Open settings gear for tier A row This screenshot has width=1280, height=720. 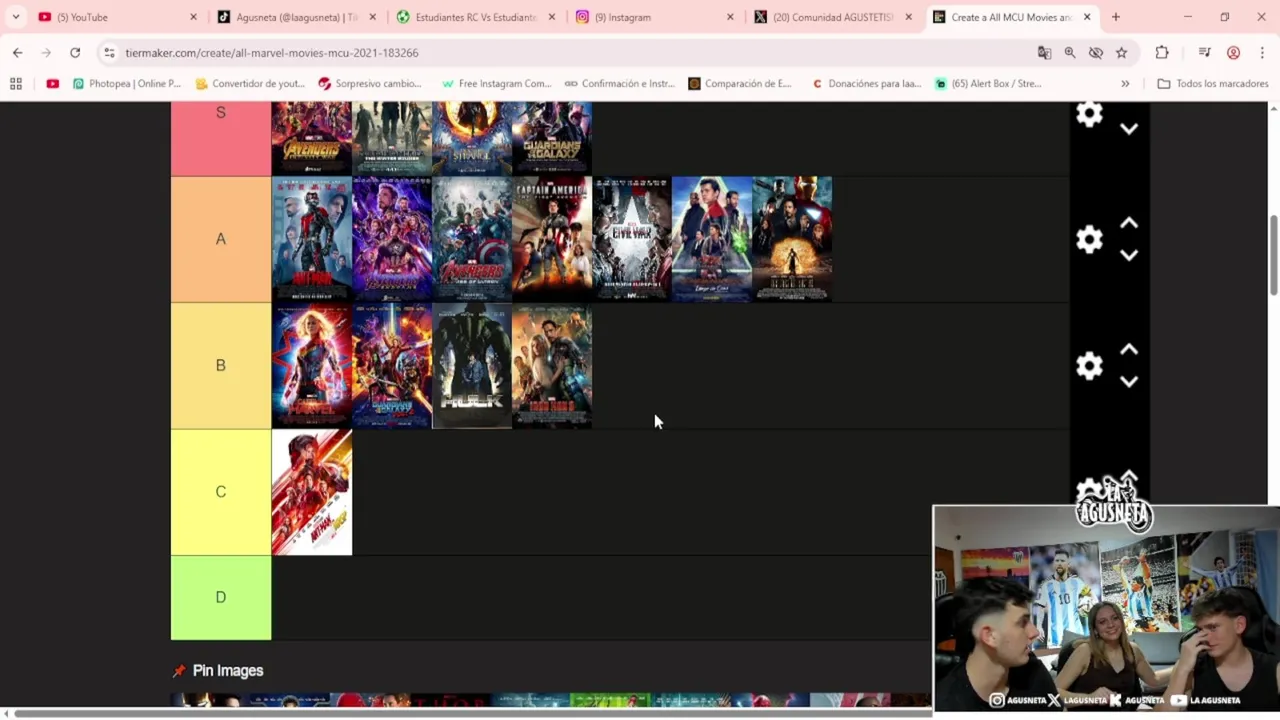[1089, 239]
